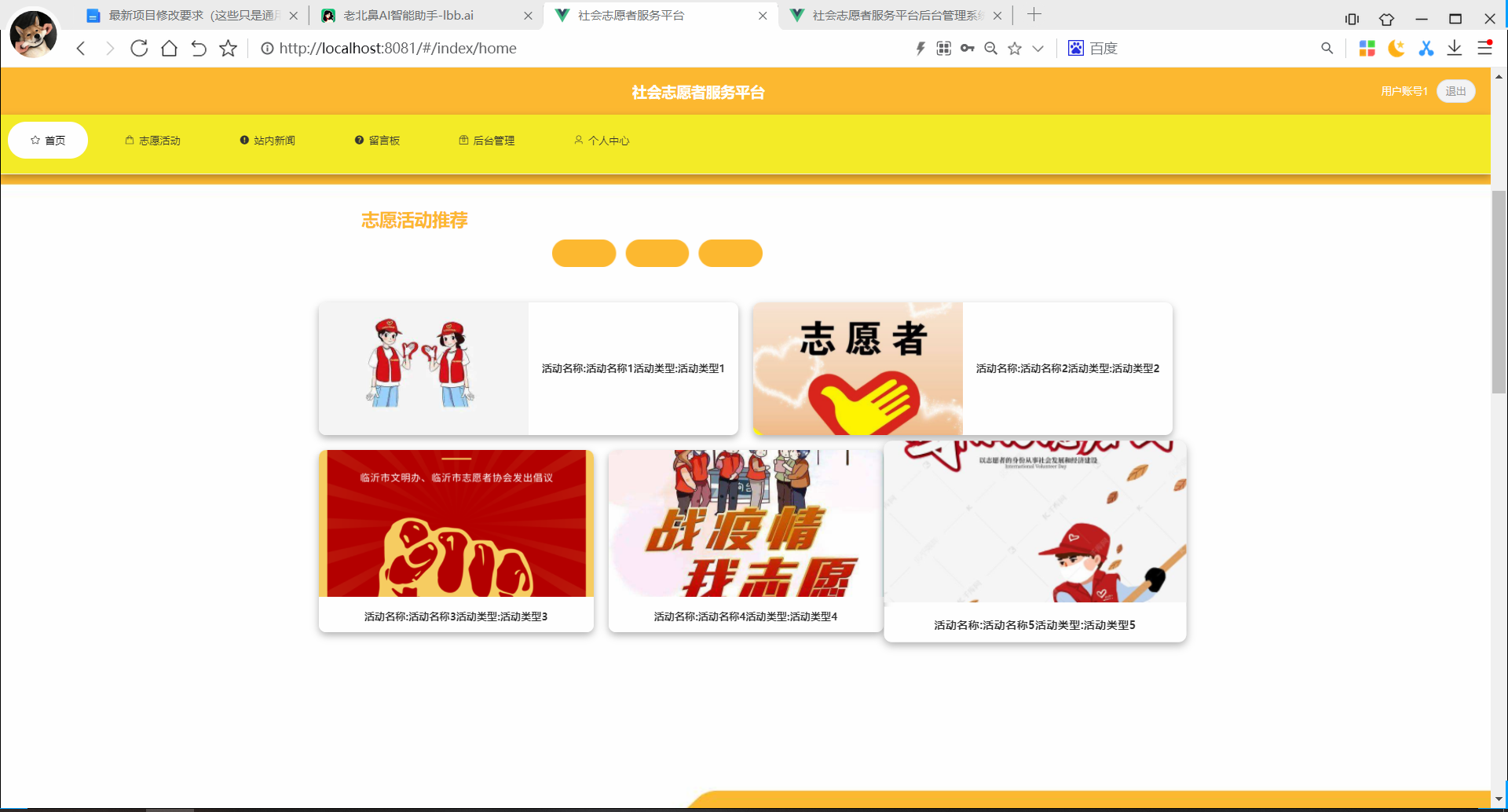Viewport: 1508px width, 812px height.
Task: Click the 志愿活动推荐 section heading
Action: pos(415,221)
